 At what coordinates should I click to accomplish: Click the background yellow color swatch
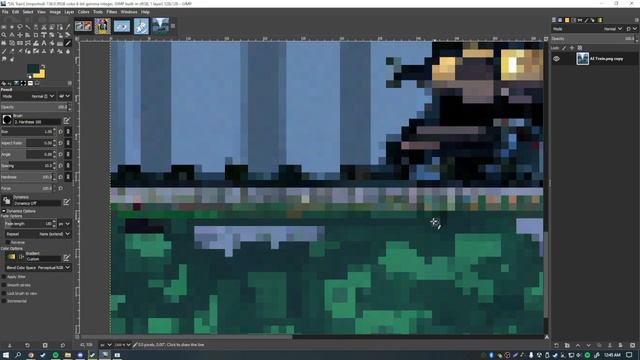coord(41,74)
